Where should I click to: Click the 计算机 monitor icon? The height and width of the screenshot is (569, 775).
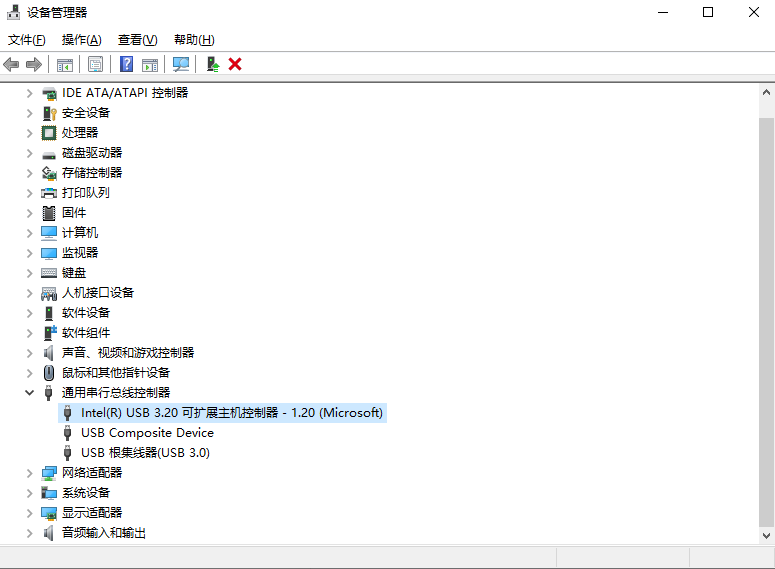[49, 233]
